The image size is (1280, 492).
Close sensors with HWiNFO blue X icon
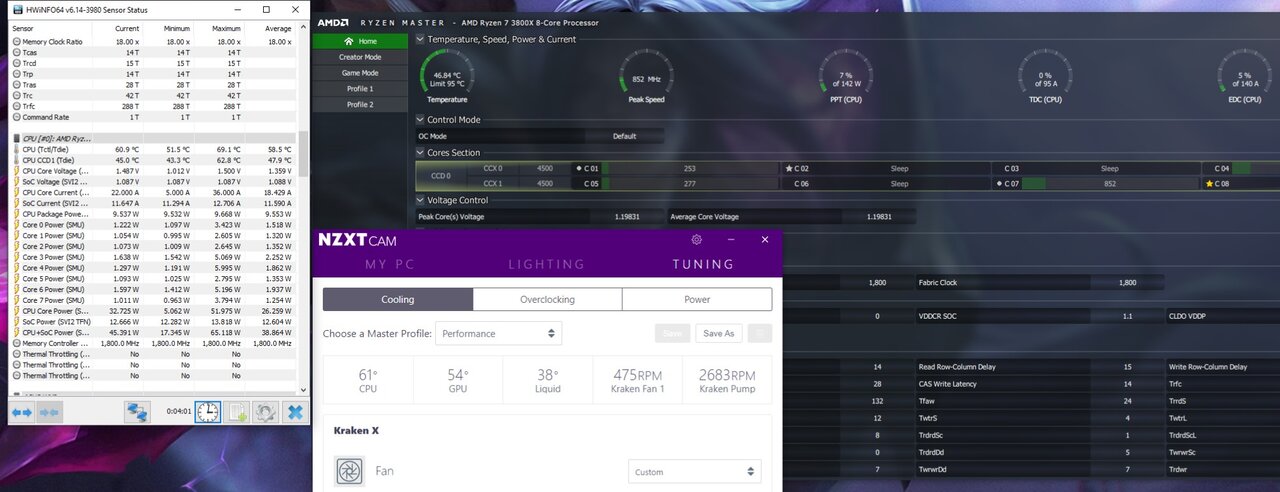(x=295, y=411)
